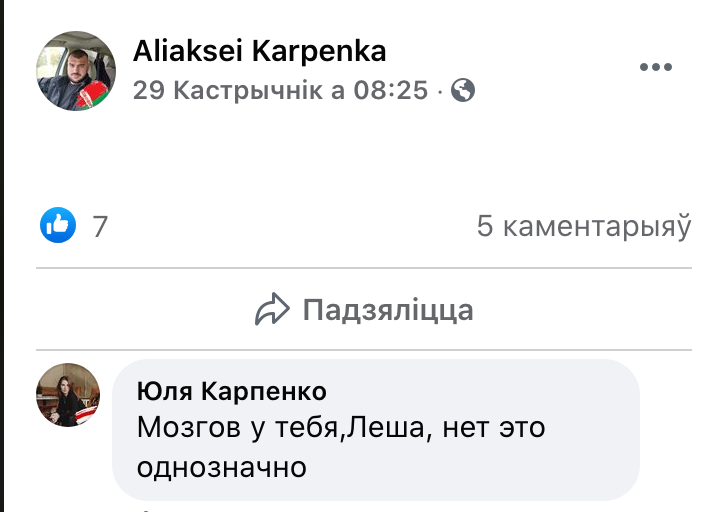Click the blue thumbs-up reaction icon

58,225
